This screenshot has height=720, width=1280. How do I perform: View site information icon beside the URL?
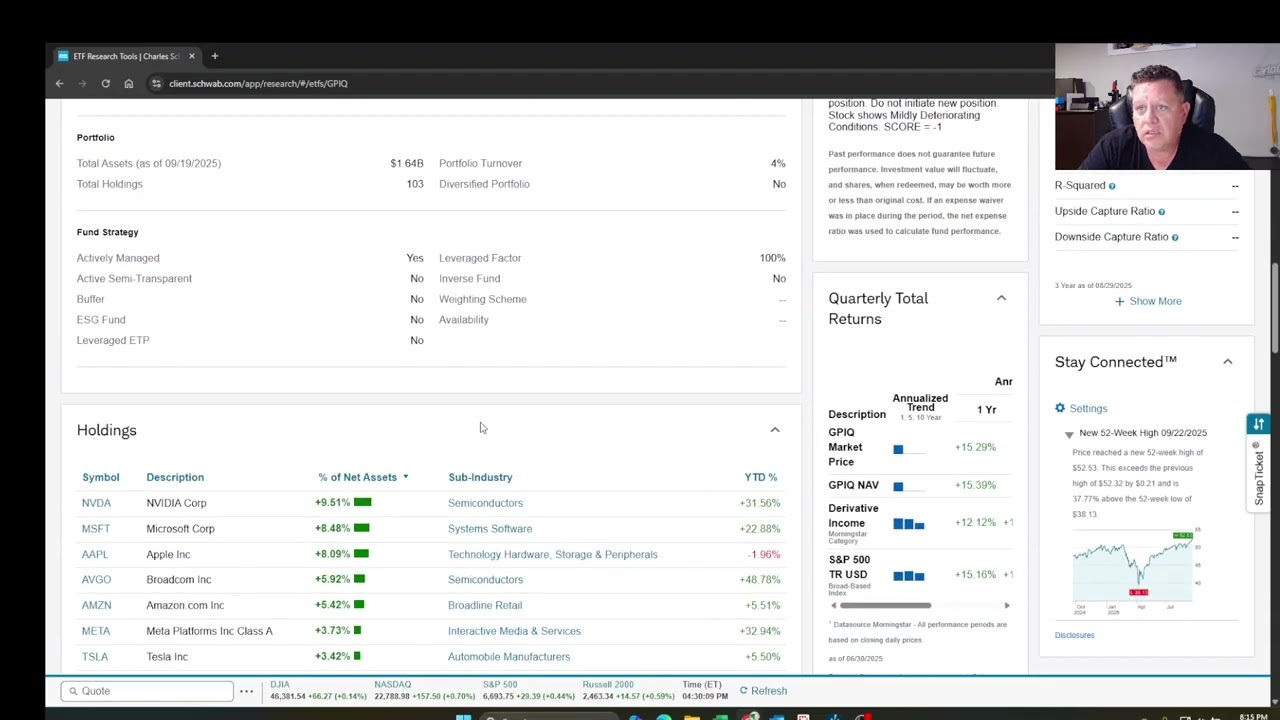[x=156, y=84]
